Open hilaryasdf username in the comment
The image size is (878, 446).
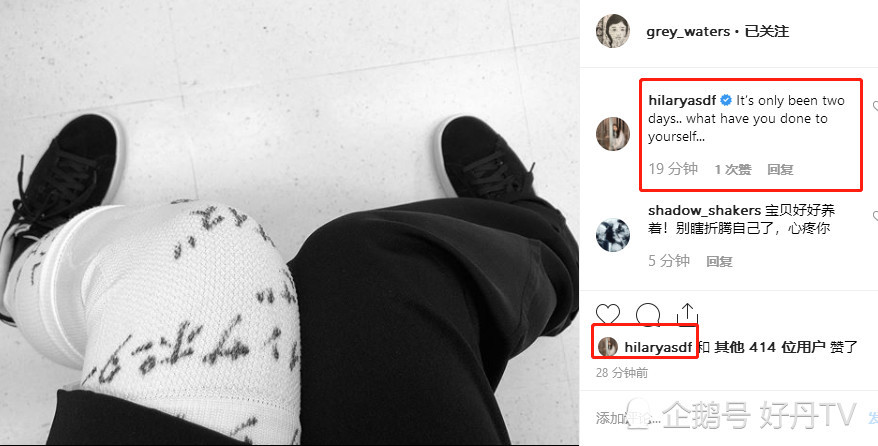point(682,101)
